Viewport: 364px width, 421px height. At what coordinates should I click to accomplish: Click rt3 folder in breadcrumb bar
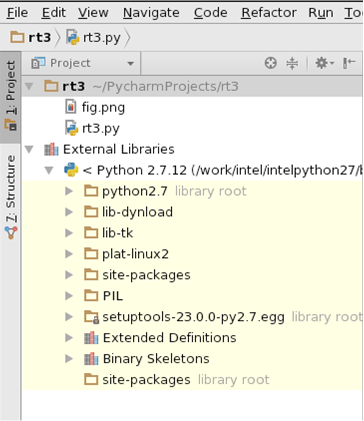[31, 37]
